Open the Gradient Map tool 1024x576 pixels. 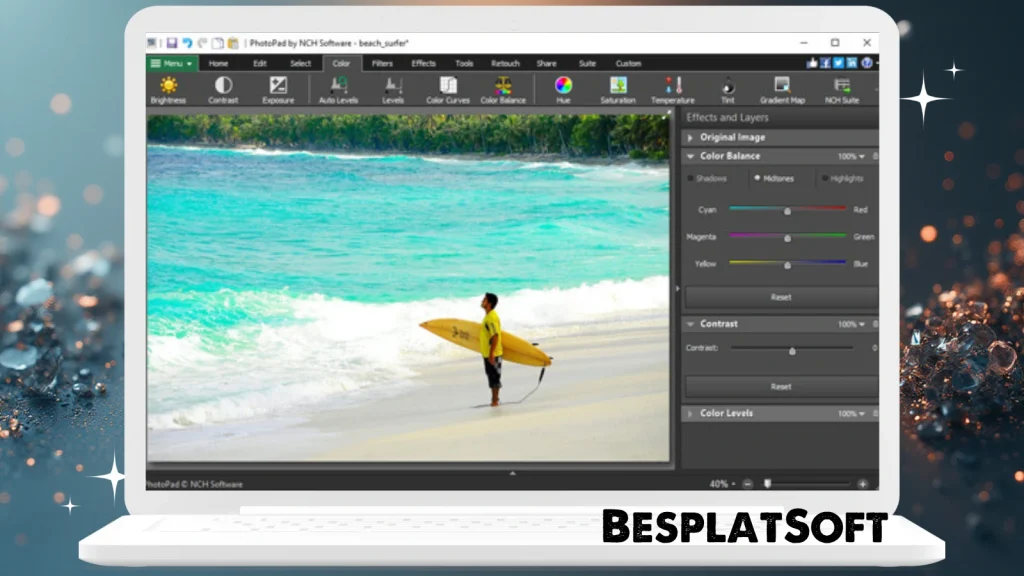click(x=782, y=86)
